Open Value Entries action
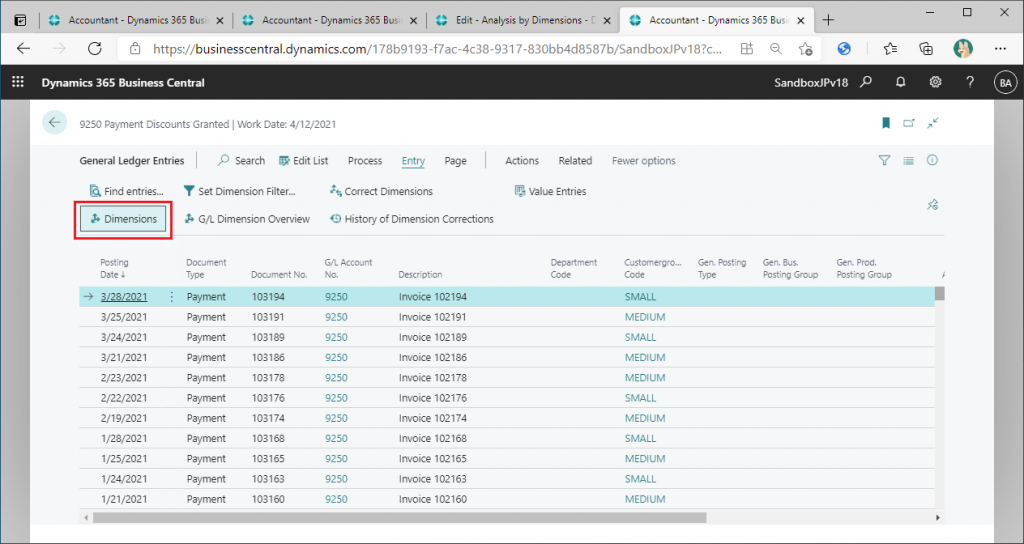 (551, 191)
